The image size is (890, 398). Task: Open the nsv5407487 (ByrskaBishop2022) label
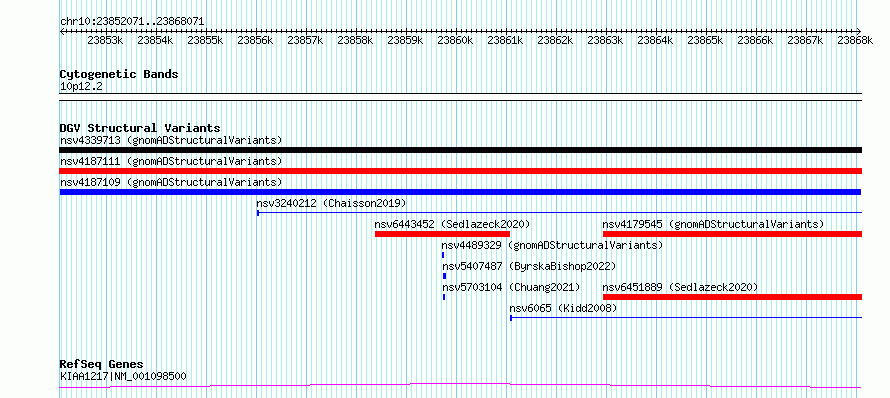(529, 266)
